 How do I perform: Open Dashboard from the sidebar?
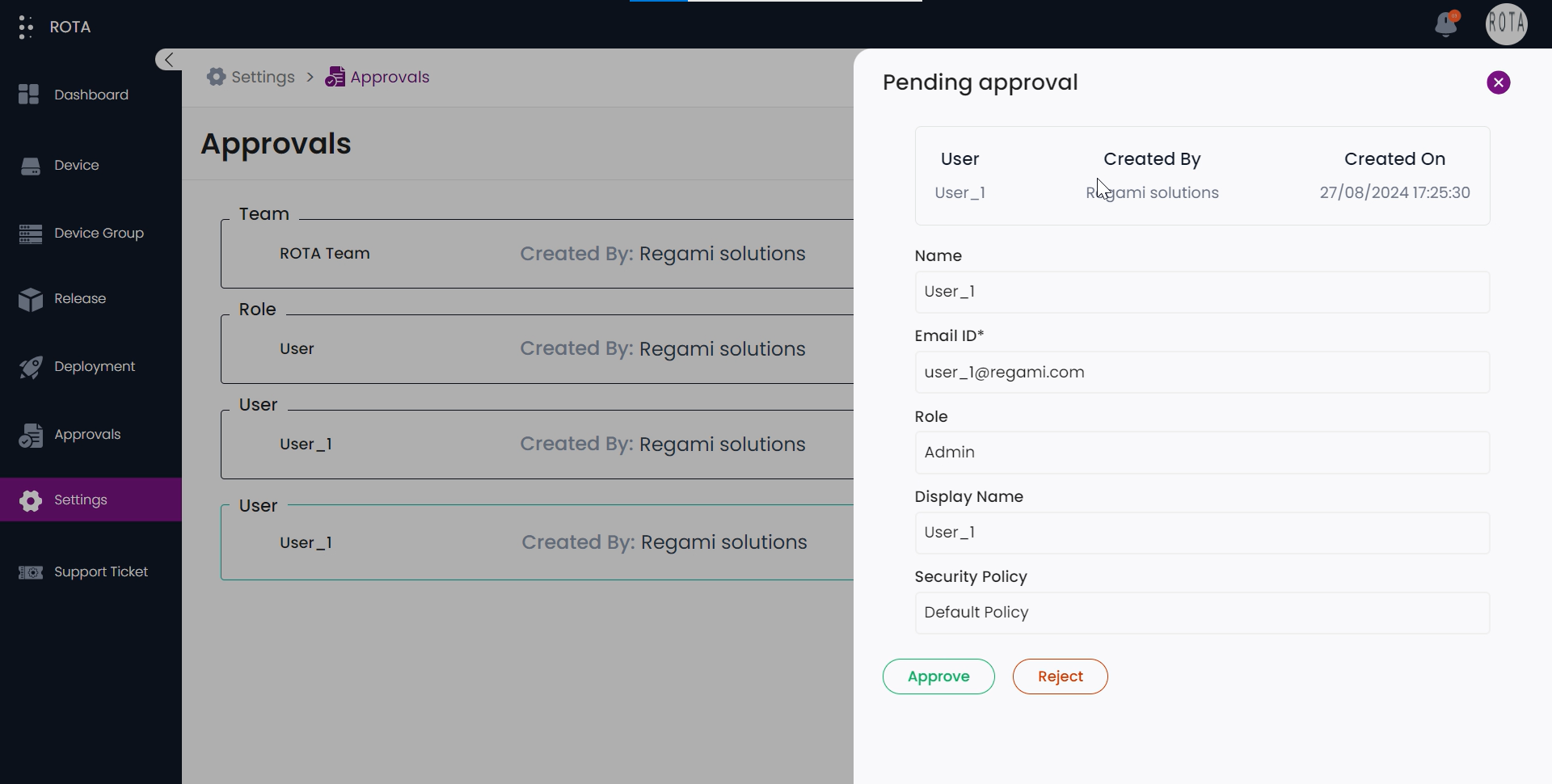[90, 95]
